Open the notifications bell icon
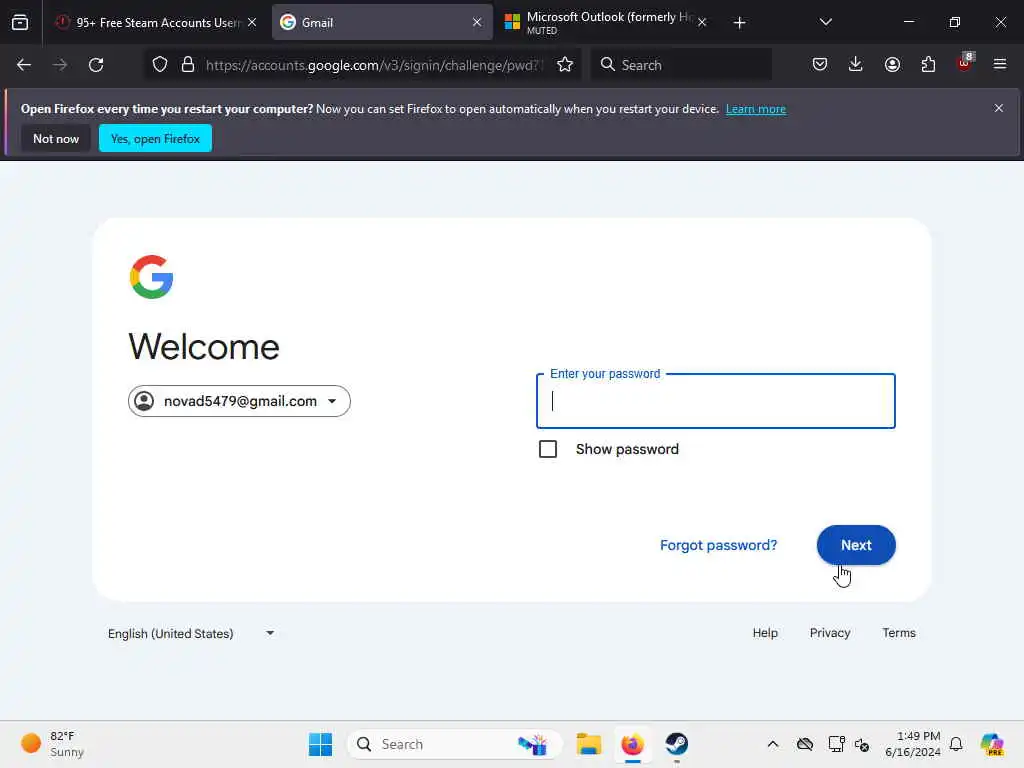 (956, 744)
